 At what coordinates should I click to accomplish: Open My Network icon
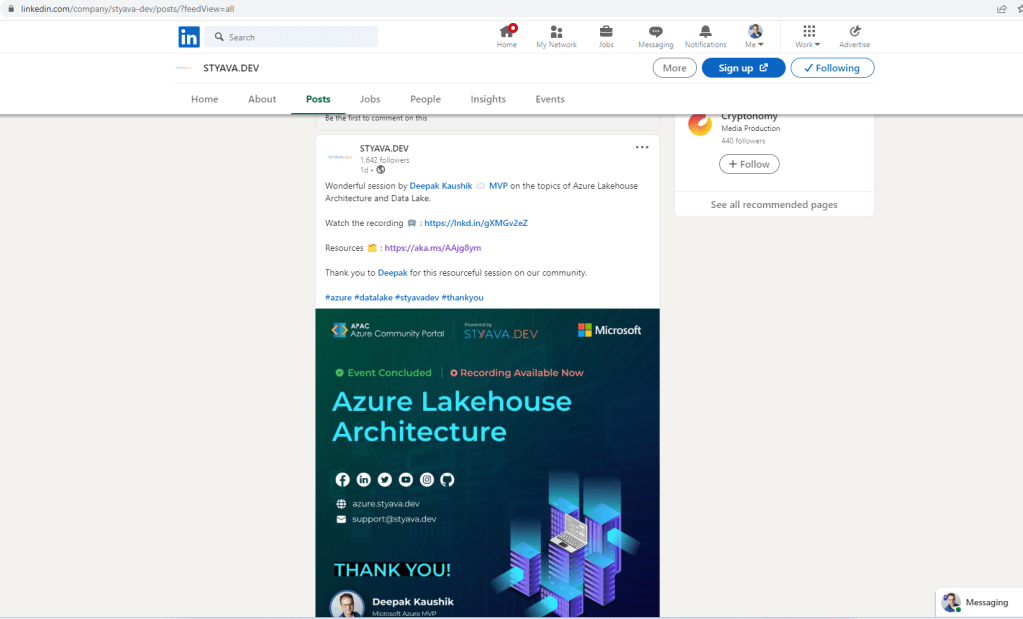pos(556,32)
